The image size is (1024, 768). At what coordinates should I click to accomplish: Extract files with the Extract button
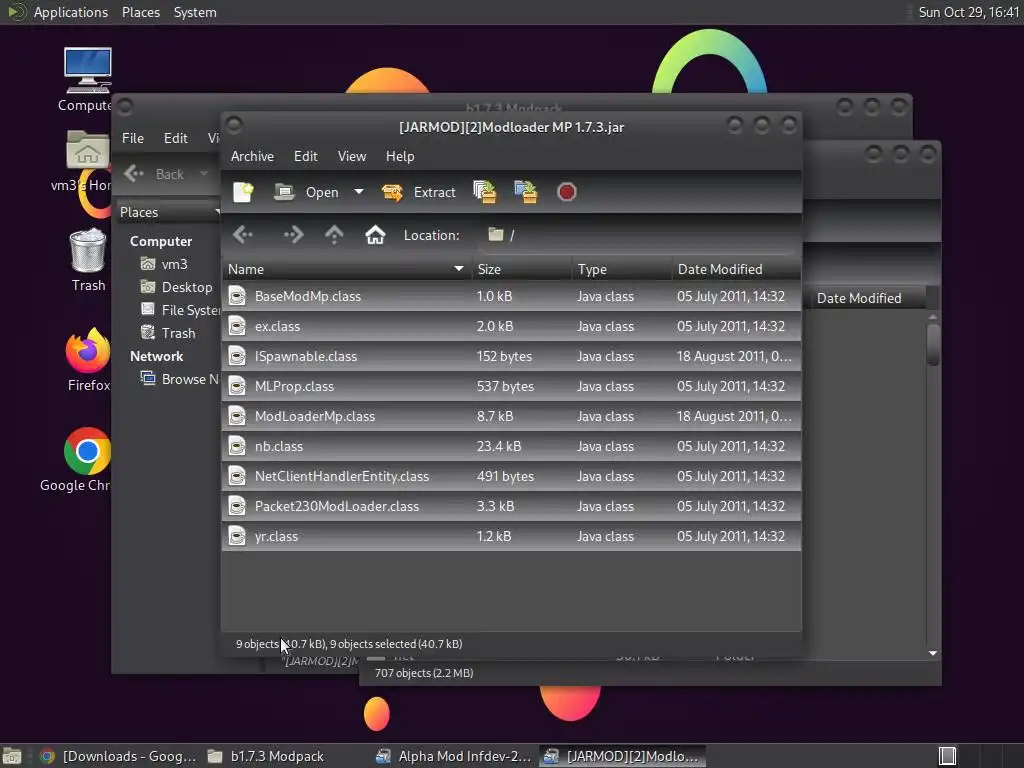point(419,192)
